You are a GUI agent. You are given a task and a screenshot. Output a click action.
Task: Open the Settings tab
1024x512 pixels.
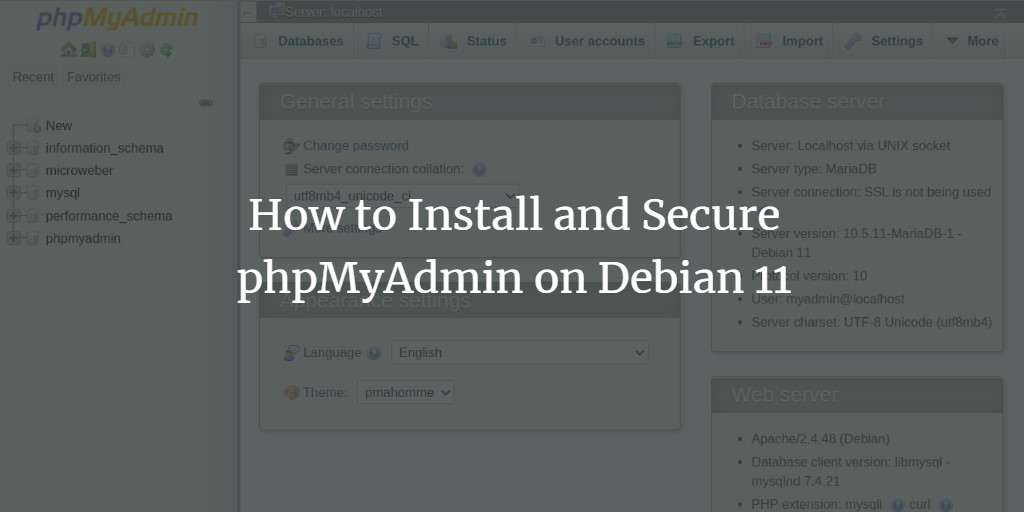tap(884, 41)
